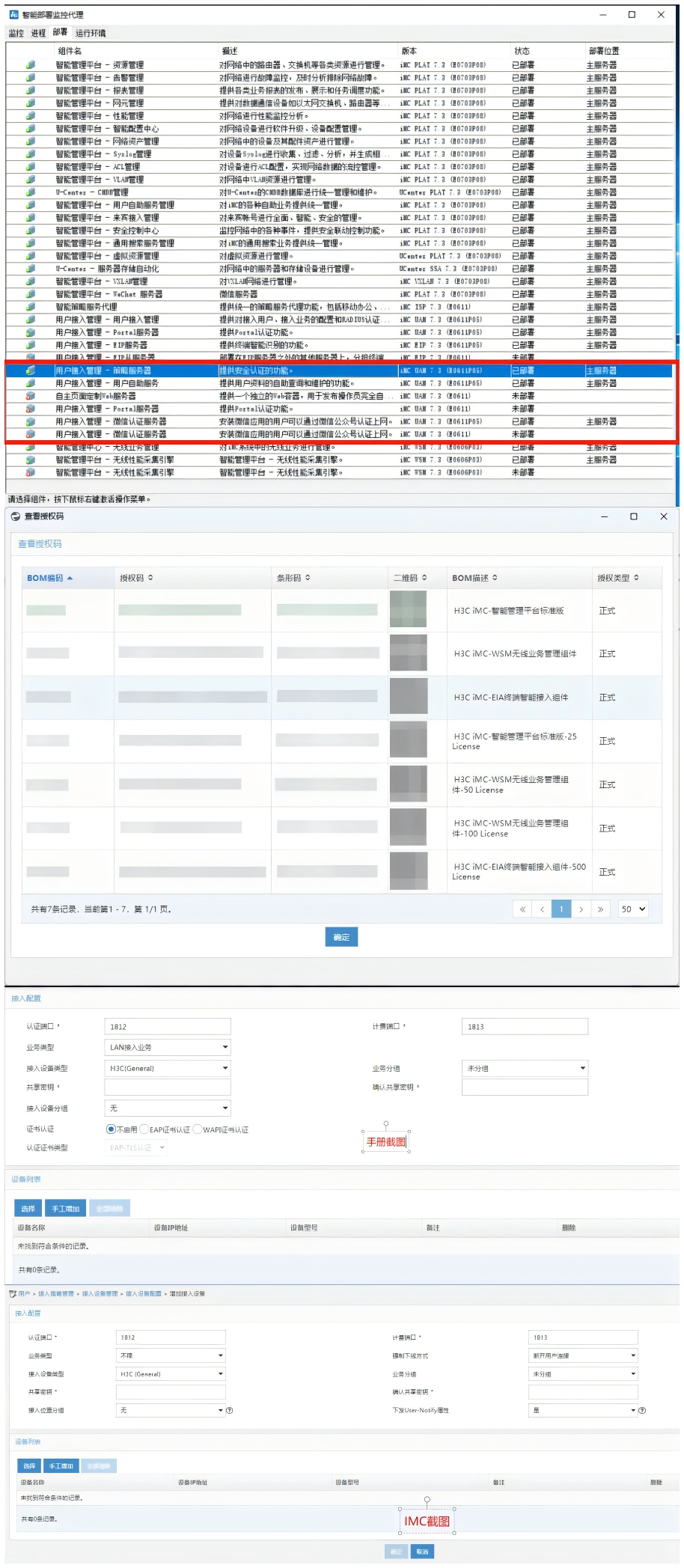The width and height of the screenshot is (684, 1568).
Task: Switch to the 进程 tab
Action: click(38, 33)
